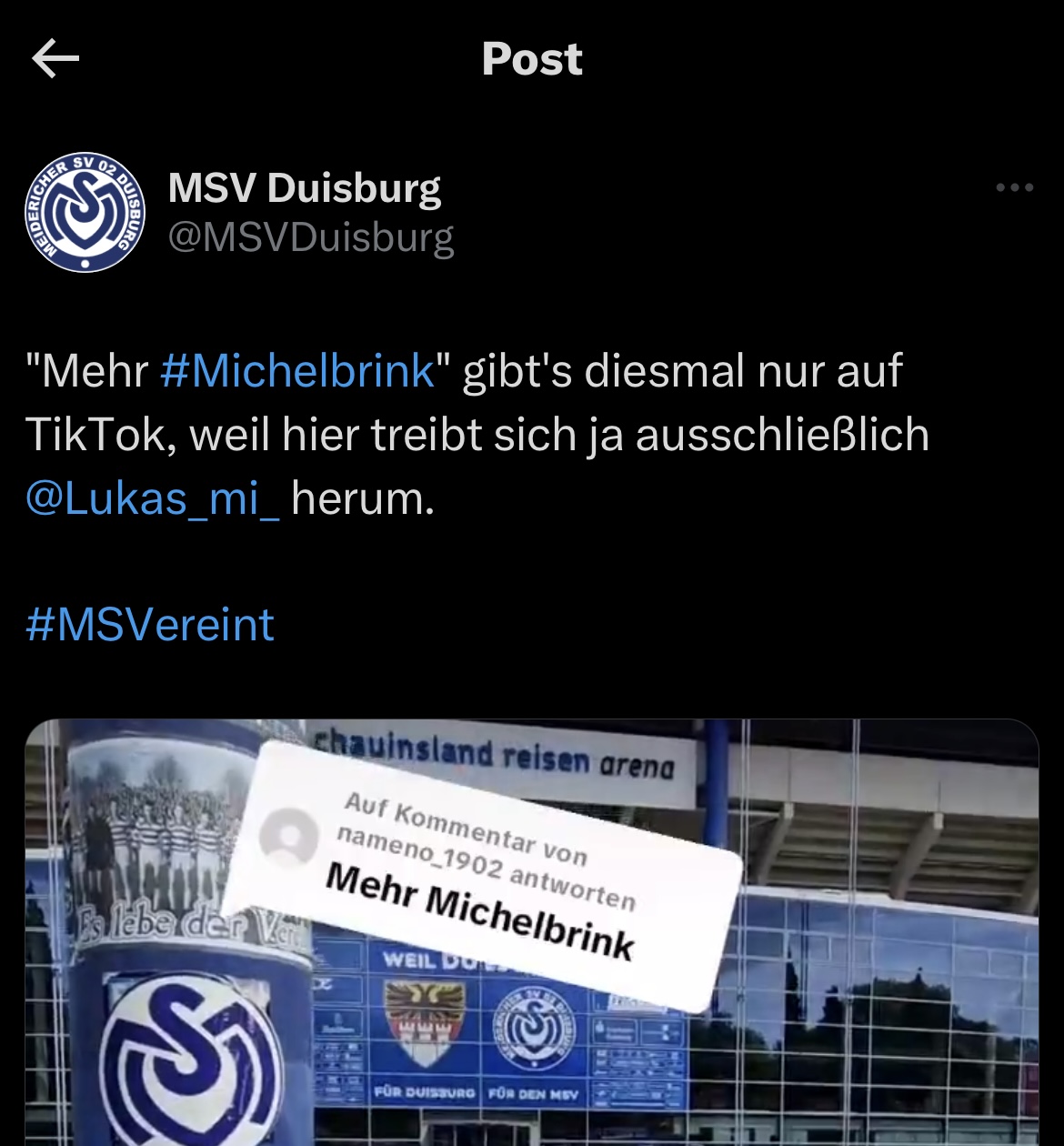
Task: Go back using the left arrow
Action: point(55,60)
